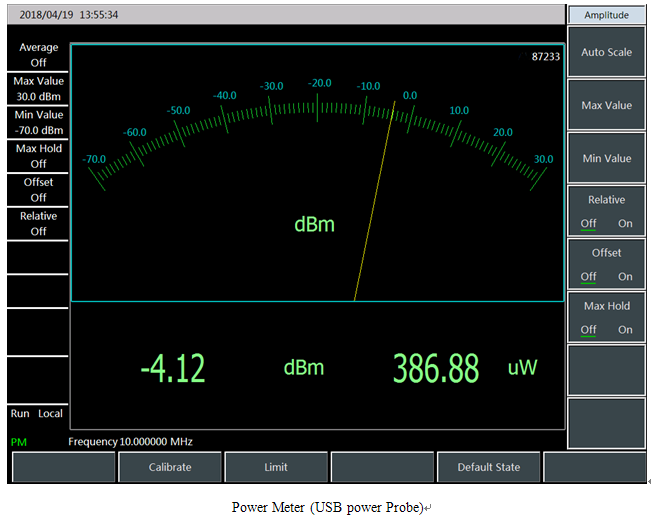651x519 pixels.
Task: Click the Default State button
Action: (489, 467)
